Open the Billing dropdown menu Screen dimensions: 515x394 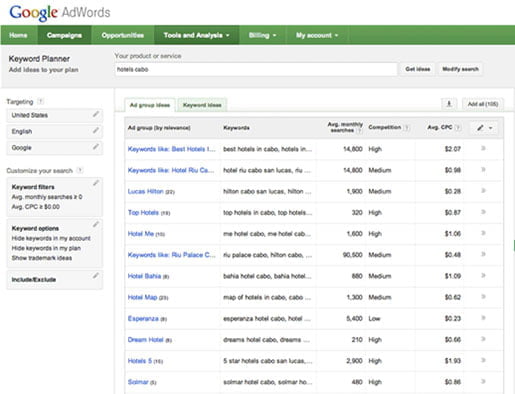coord(262,35)
